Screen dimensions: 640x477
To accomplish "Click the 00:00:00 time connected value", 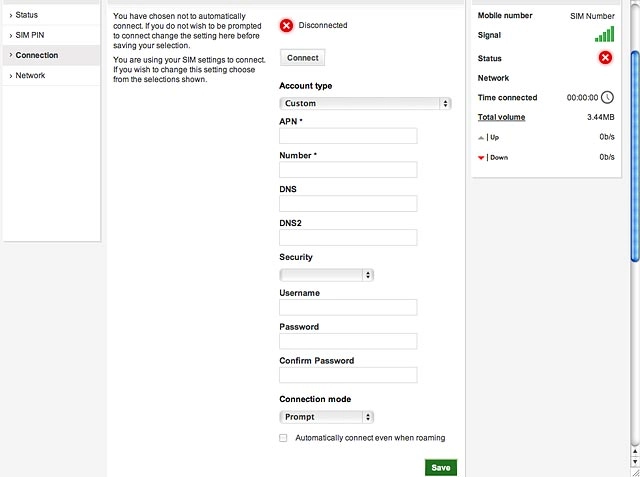I will [x=582, y=98].
